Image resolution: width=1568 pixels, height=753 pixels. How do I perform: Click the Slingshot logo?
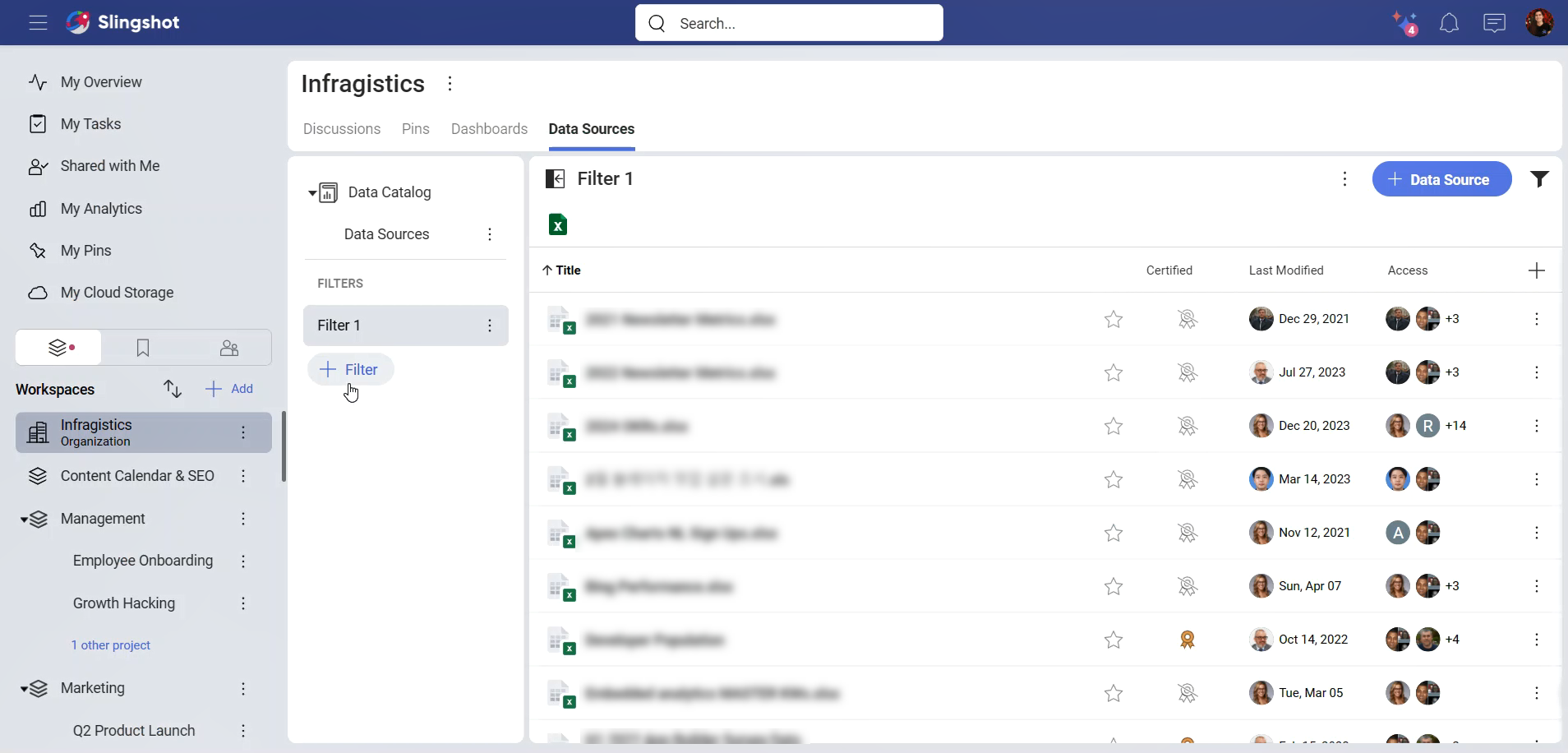(122, 22)
